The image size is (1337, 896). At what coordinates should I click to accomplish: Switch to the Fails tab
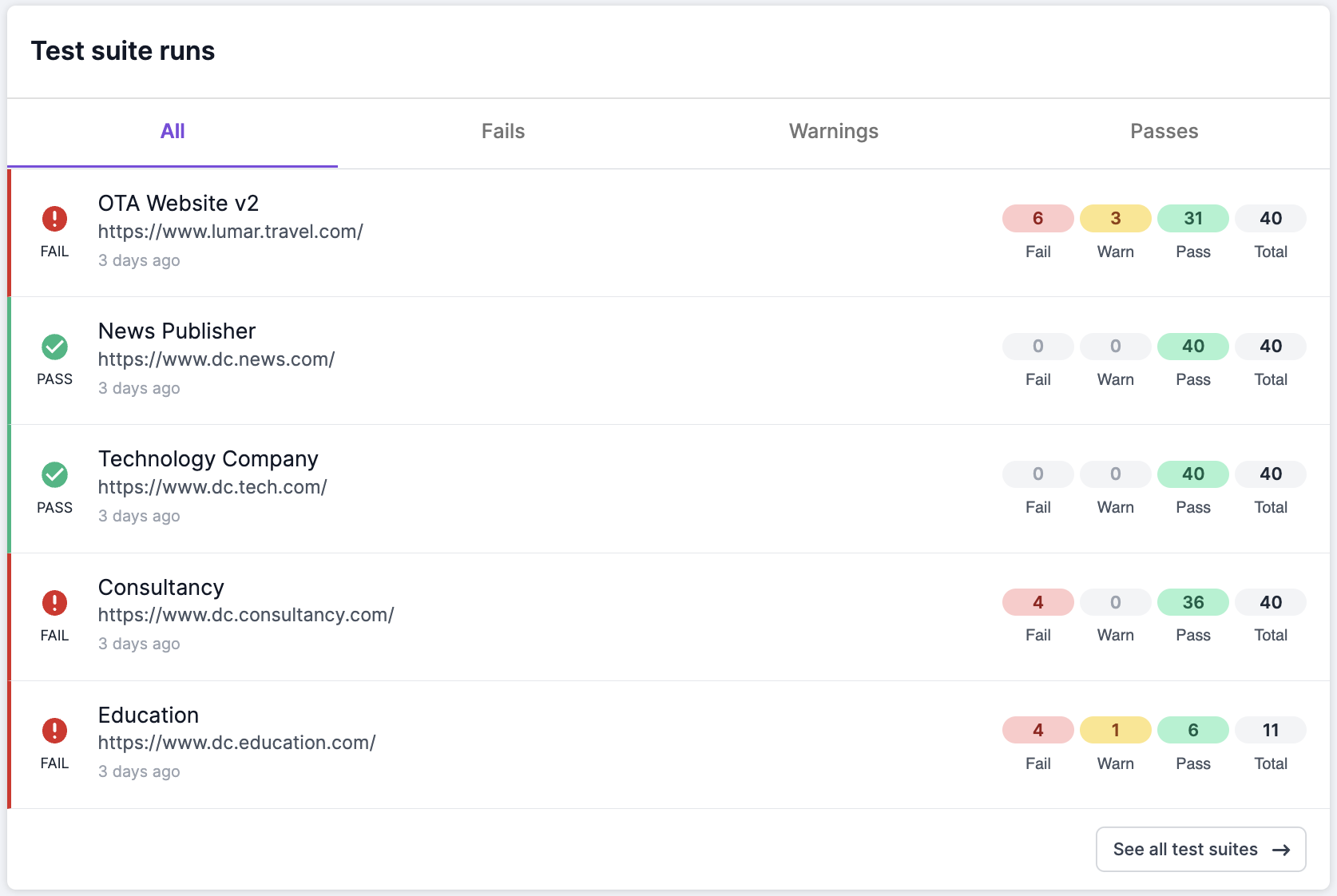pos(503,132)
